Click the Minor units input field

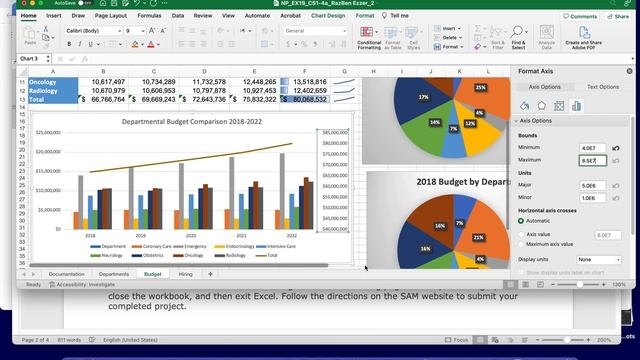click(592, 198)
